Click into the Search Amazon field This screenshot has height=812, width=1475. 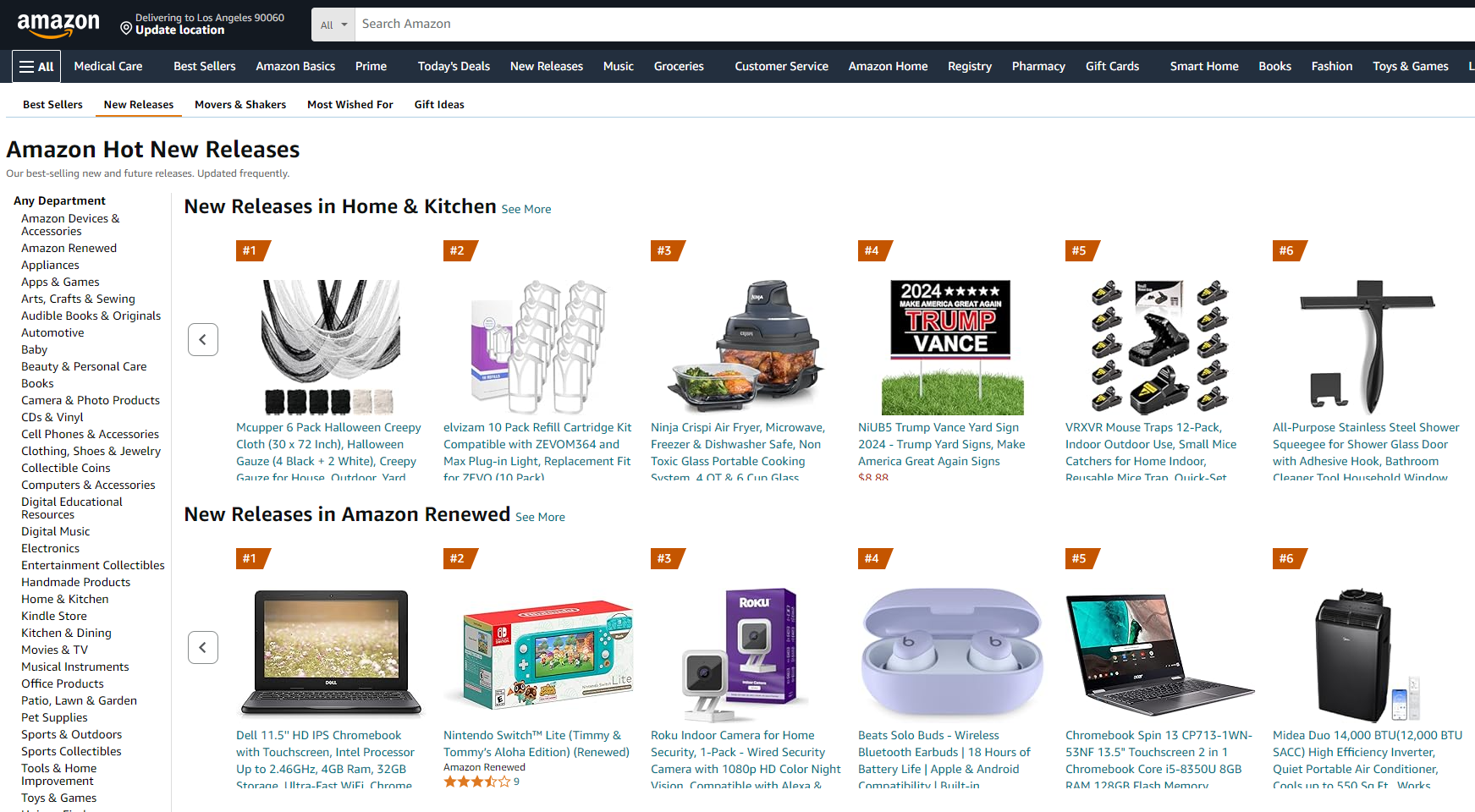point(915,25)
